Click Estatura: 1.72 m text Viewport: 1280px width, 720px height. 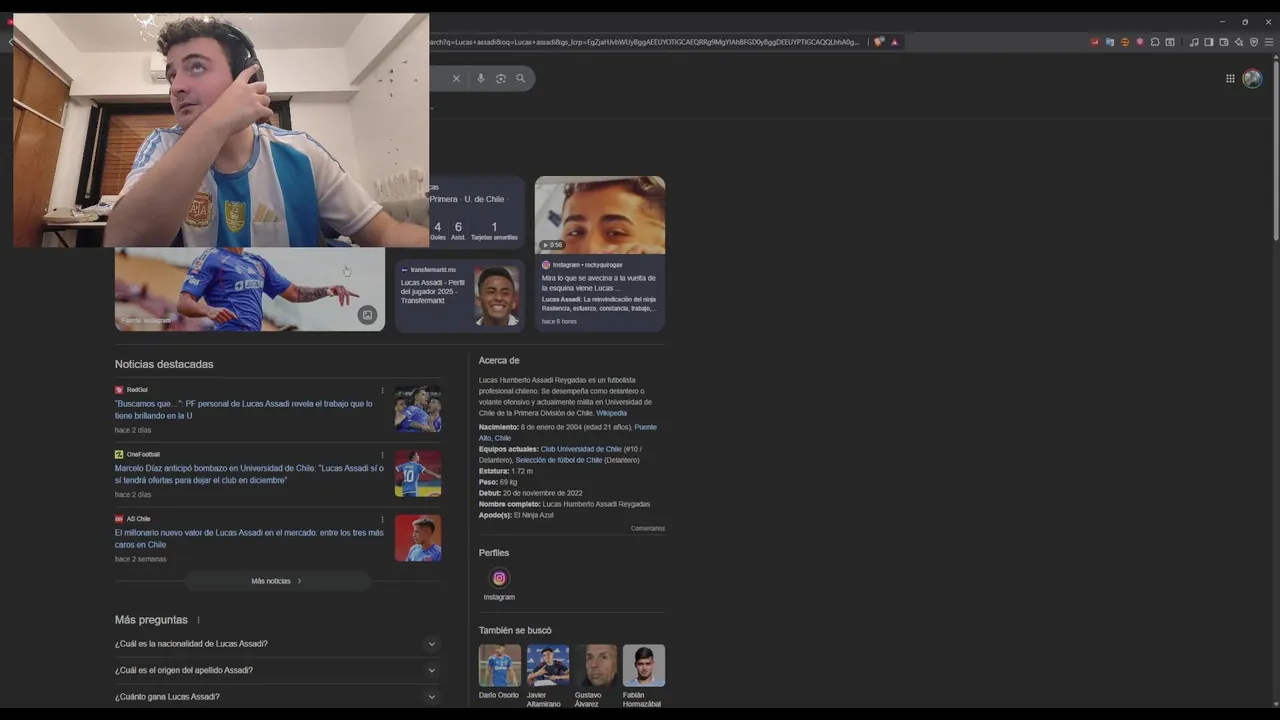point(506,471)
